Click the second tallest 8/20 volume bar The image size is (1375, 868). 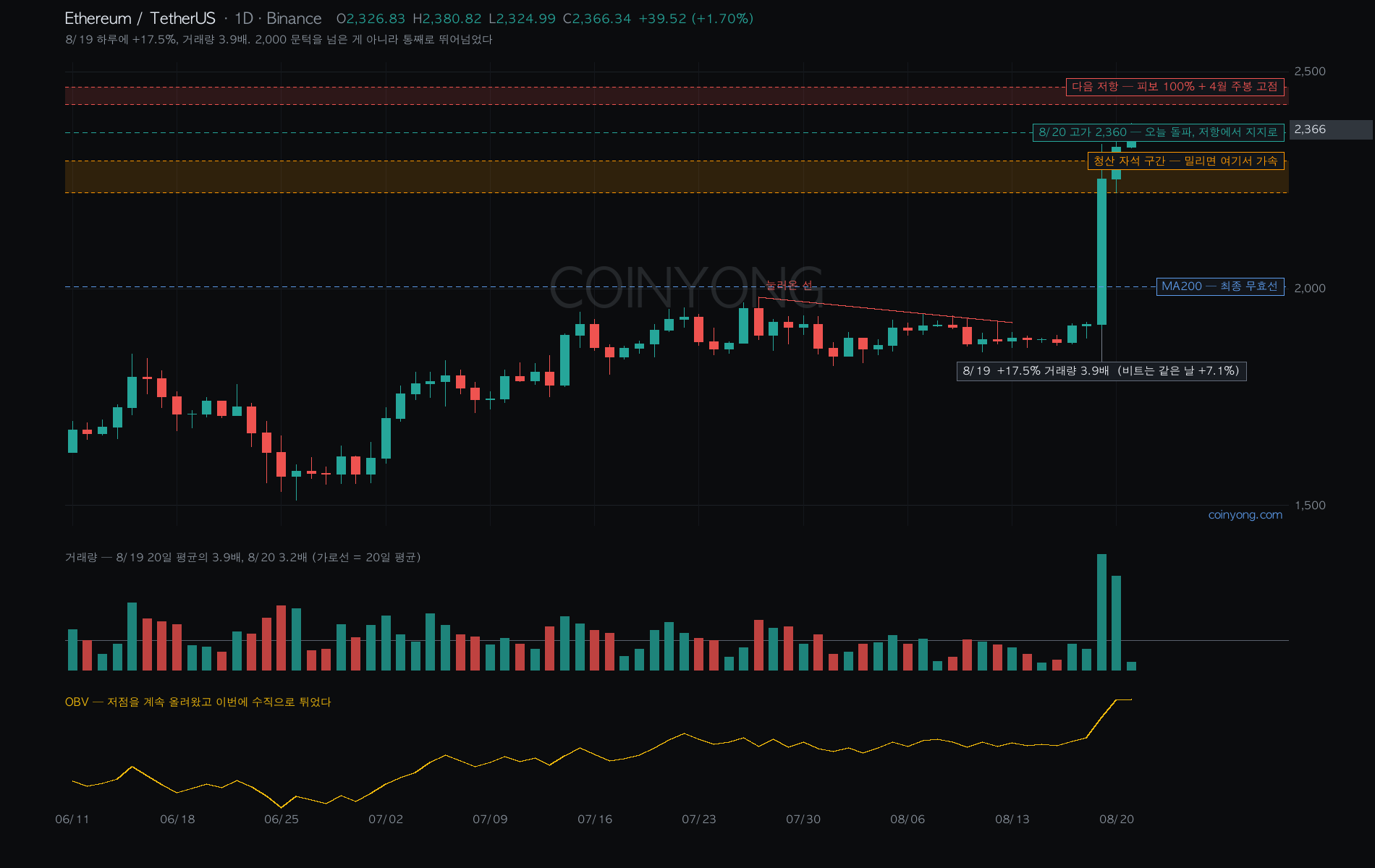point(1116,623)
